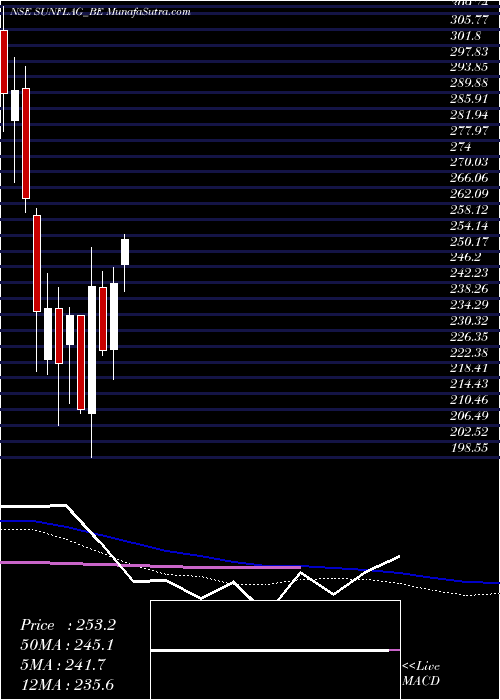
Task: Click the 266.06 price axis label
Action: tap(469, 178)
